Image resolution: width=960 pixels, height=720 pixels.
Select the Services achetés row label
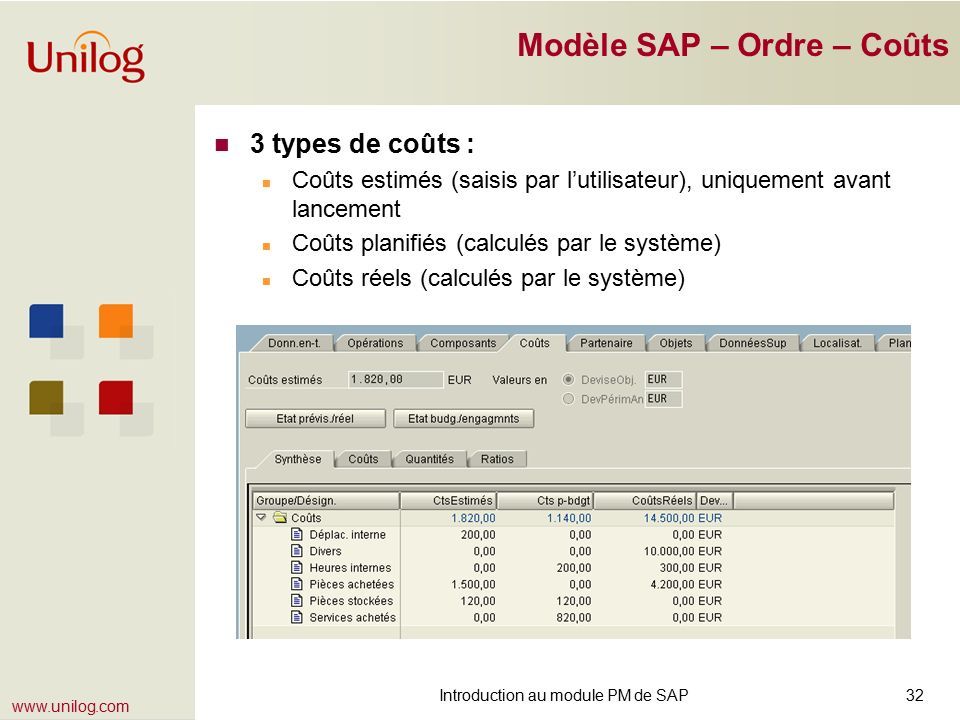(x=352, y=617)
